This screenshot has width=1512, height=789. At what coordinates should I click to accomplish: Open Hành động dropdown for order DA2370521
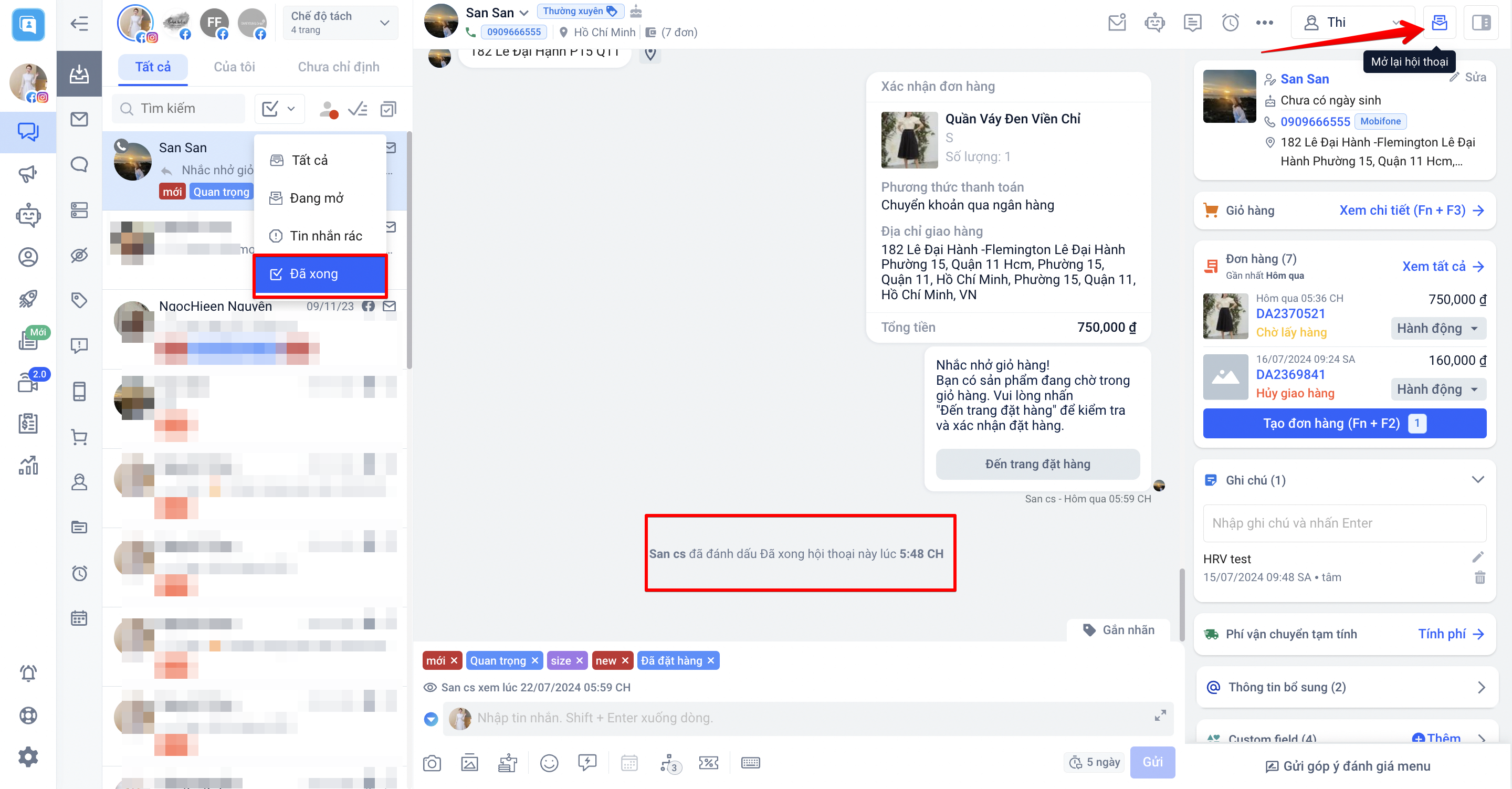tap(1437, 328)
